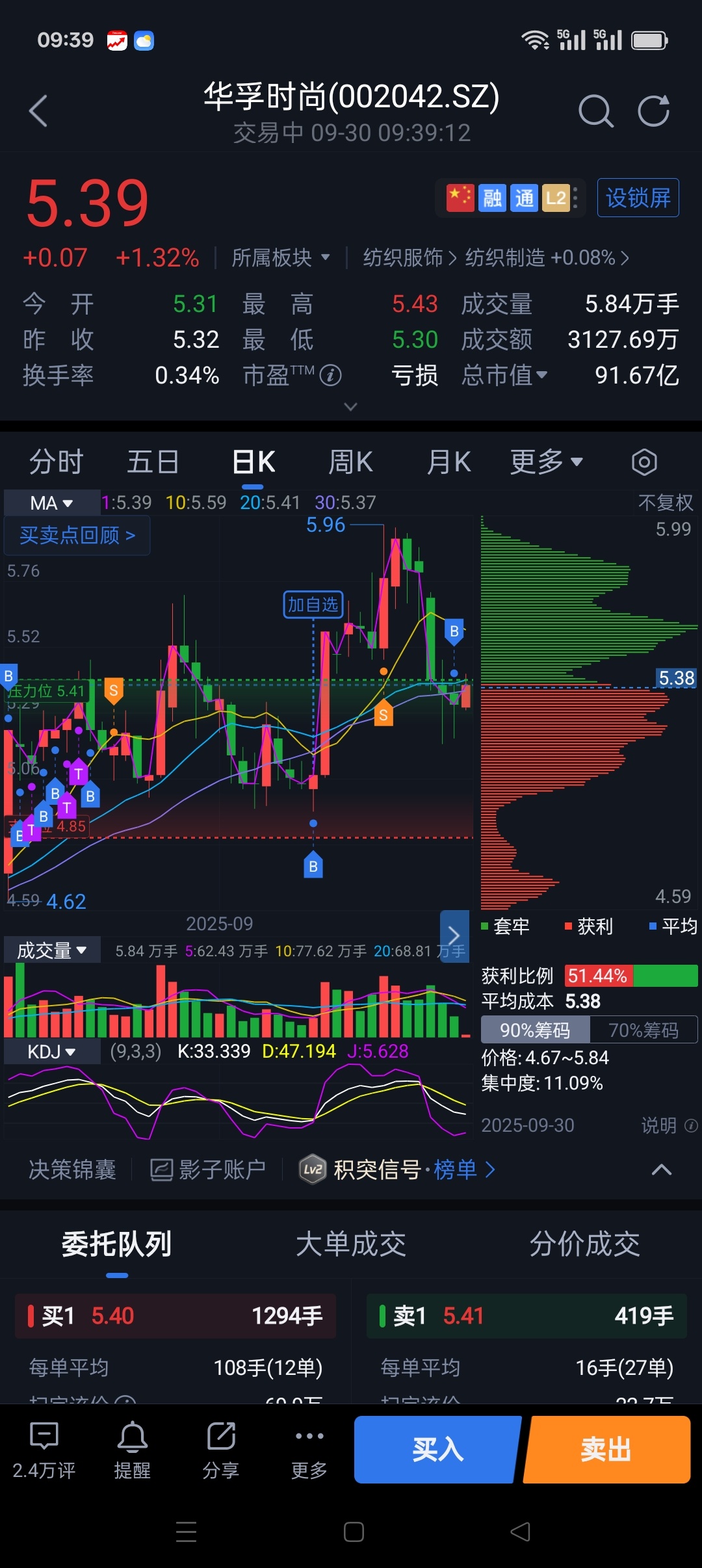The height and width of the screenshot is (1568, 702).
Task: Open the MA indicator dropdown
Action: point(52,503)
